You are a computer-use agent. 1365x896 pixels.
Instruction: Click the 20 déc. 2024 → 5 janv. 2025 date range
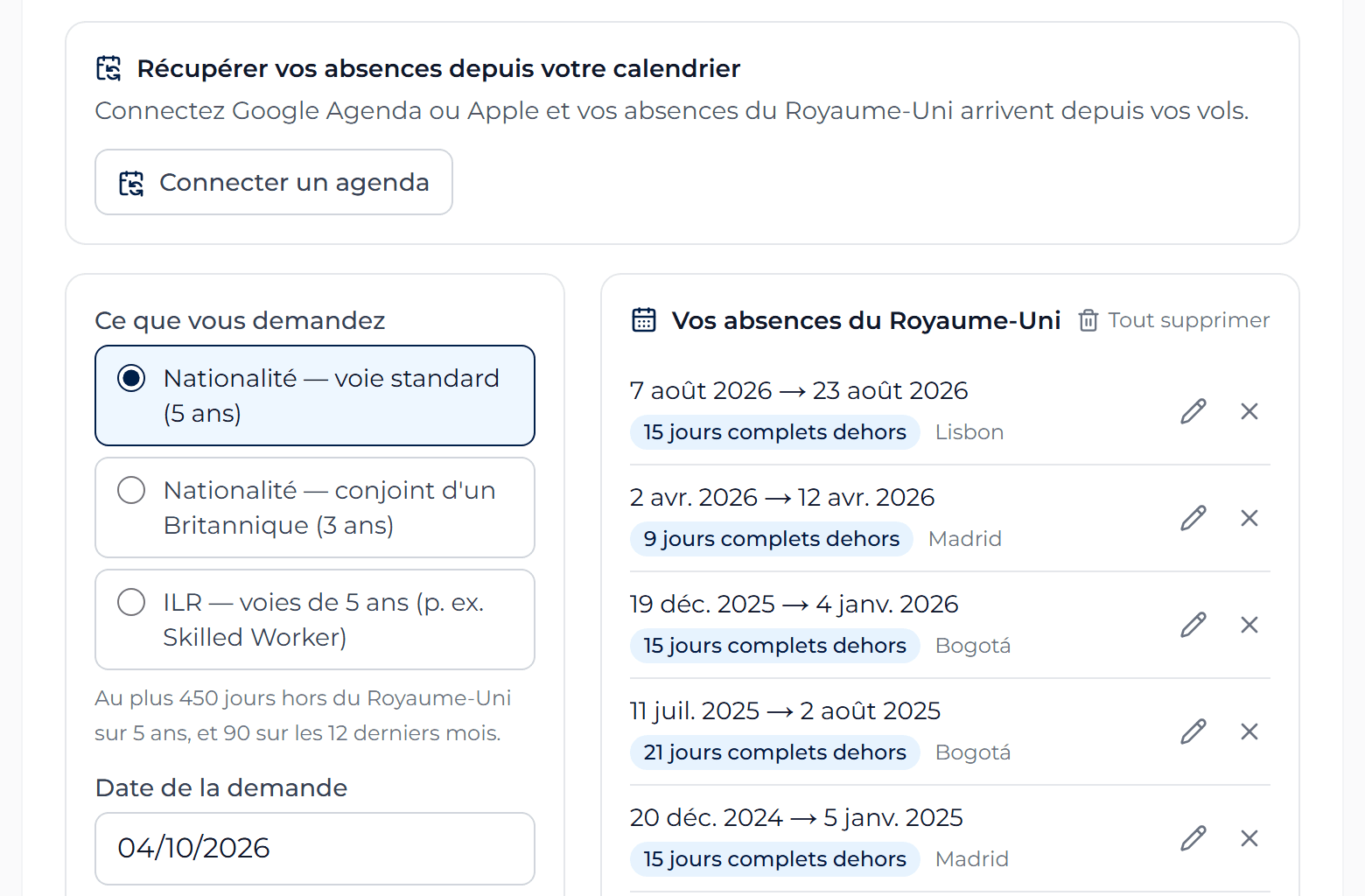click(x=796, y=817)
